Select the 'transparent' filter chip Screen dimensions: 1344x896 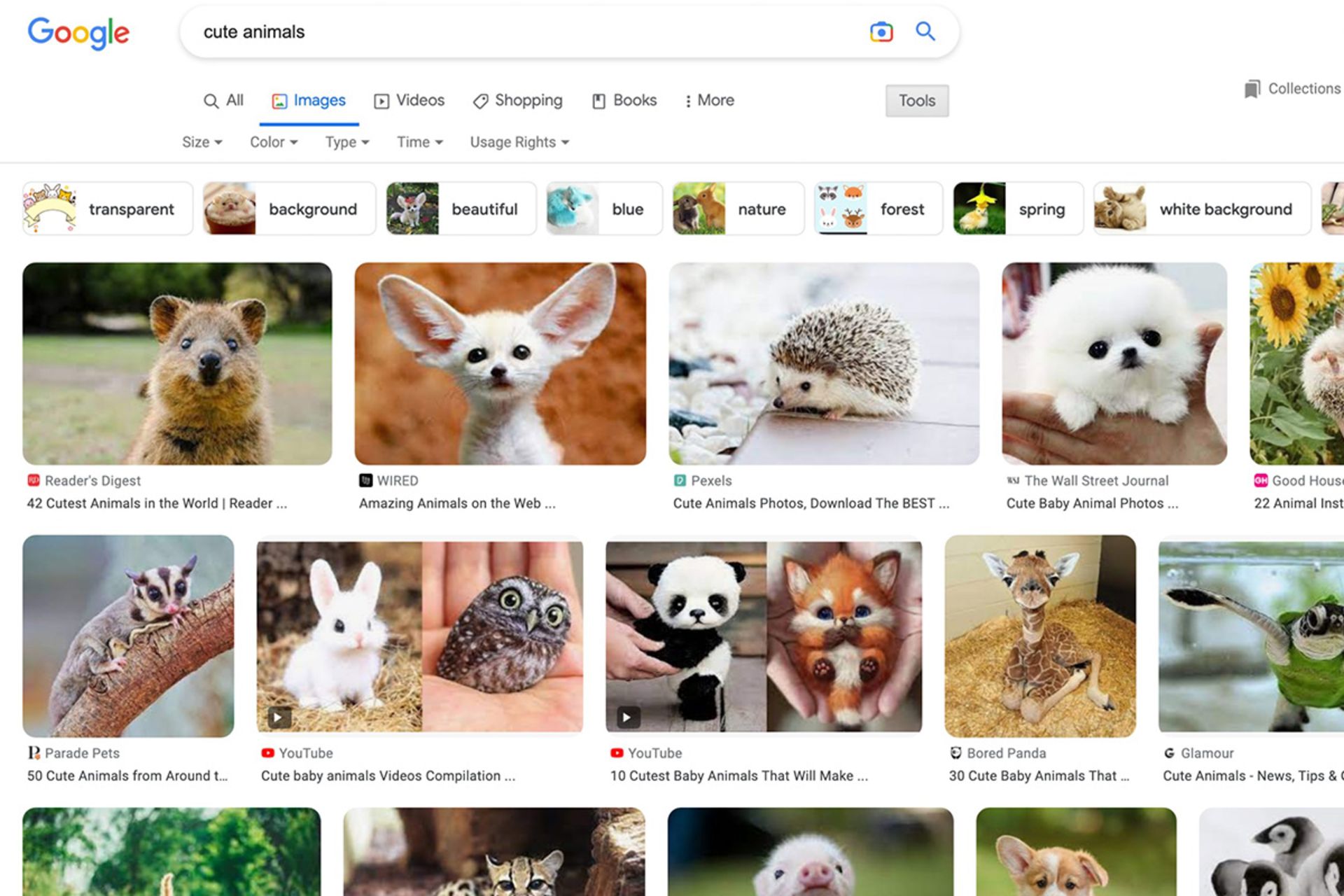click(108, 209)
